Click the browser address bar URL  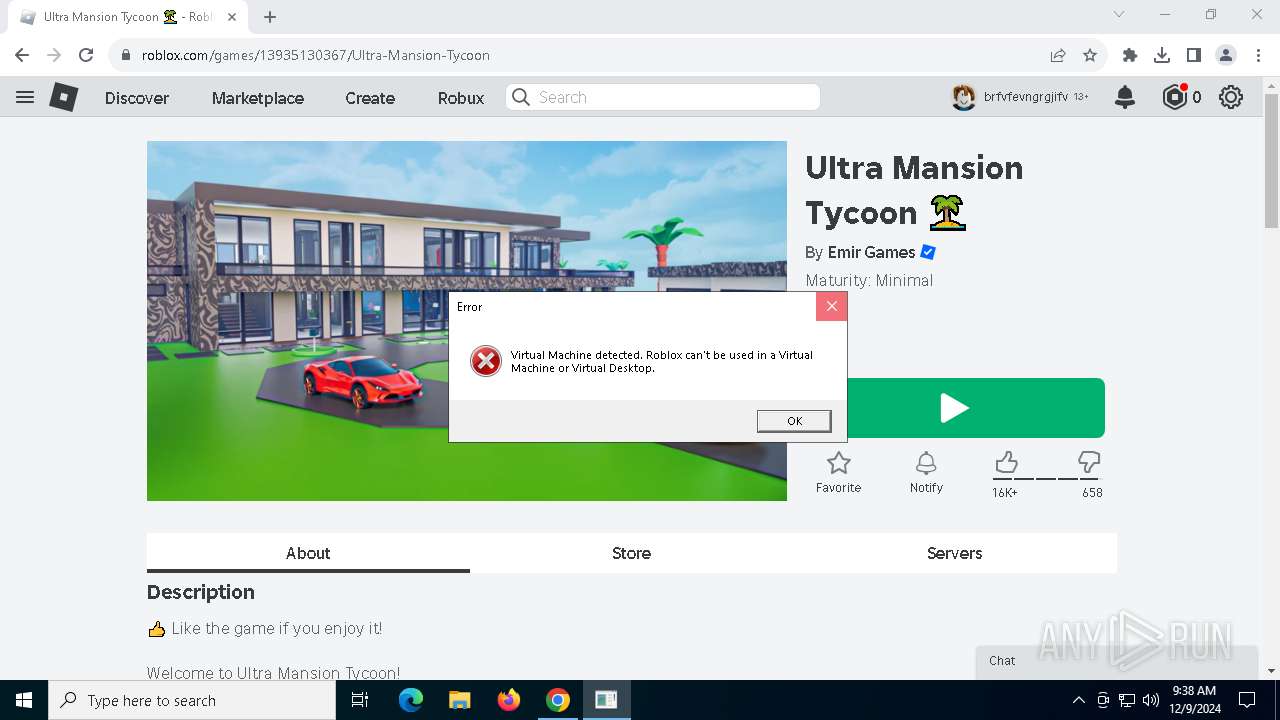point(316,55)
